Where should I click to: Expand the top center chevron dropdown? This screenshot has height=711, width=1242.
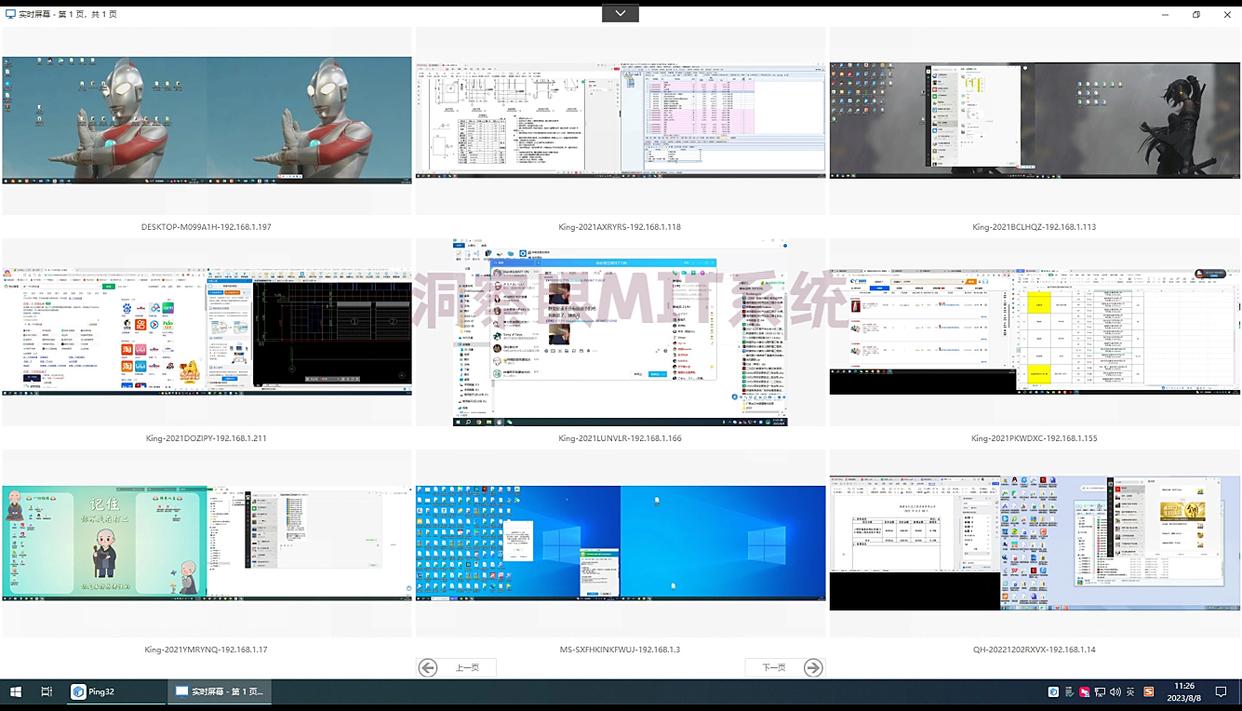pyautogui.click(x=620, y=13)
